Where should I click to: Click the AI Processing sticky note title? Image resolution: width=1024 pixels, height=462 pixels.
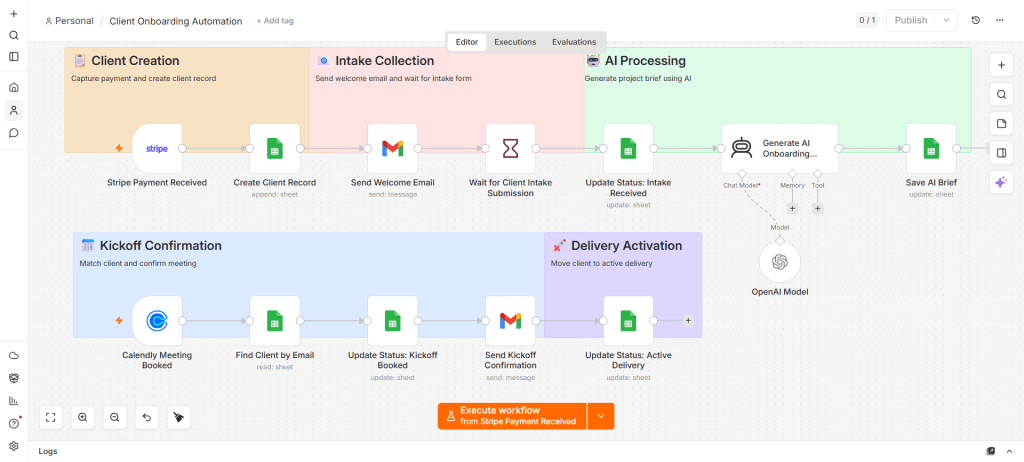645,61
